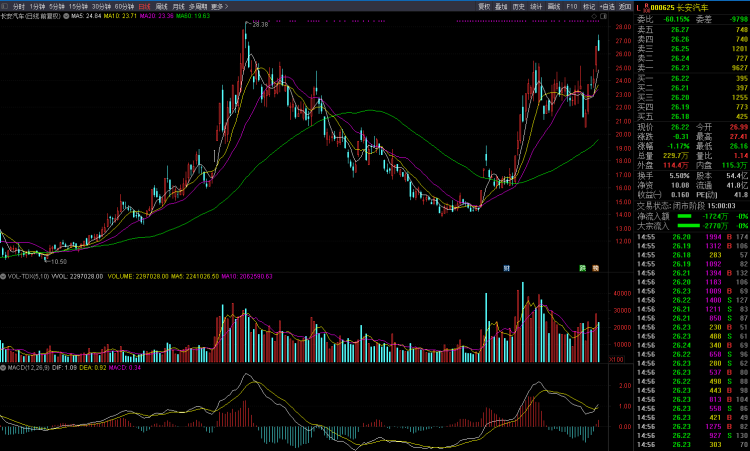Click +自选 to add to watchlist
The width and height of the screenshot is (750, 451).
[607, 6]
